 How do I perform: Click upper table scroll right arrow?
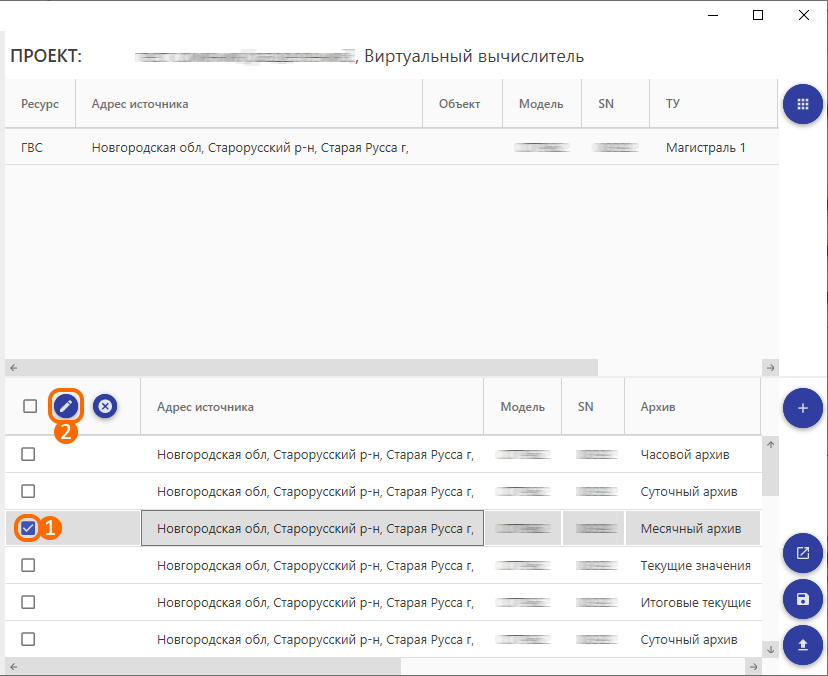click(770, 368)
